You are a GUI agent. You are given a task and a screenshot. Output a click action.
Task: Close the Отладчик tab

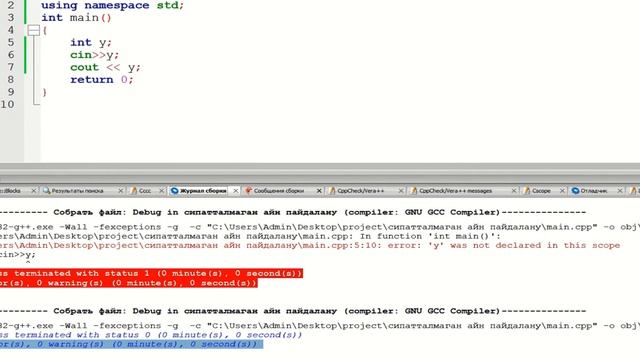click(620, 191)
